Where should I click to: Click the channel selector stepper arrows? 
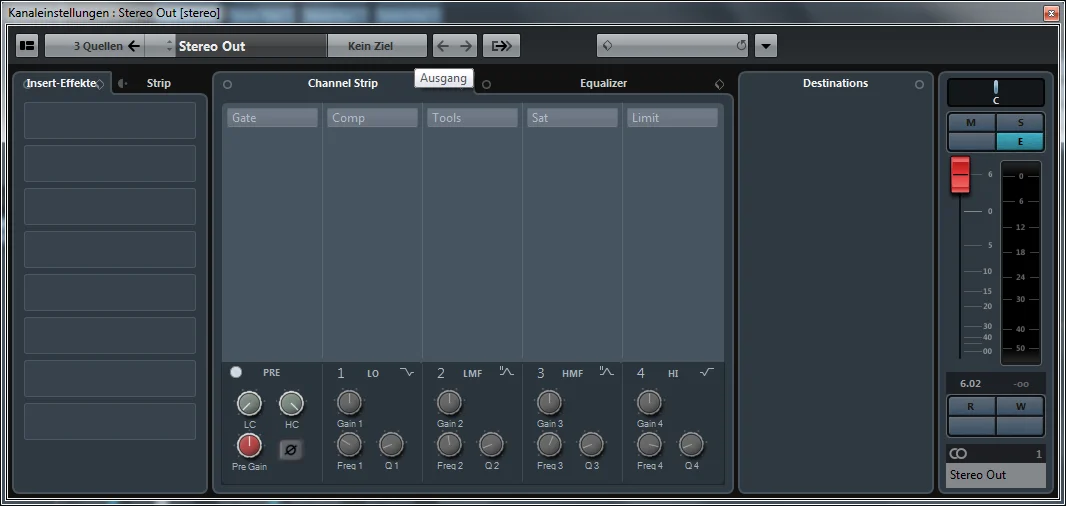[x=170, y=46]
